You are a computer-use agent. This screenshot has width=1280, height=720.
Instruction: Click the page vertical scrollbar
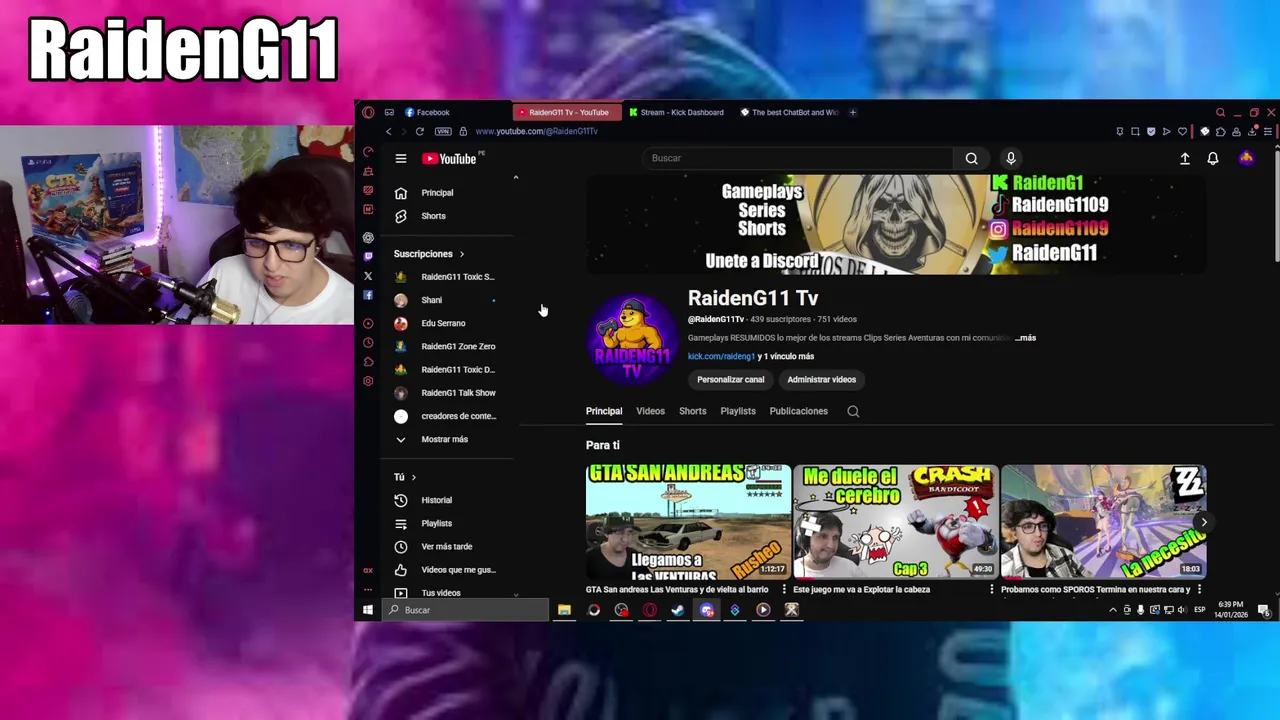tap(1275, 205)
